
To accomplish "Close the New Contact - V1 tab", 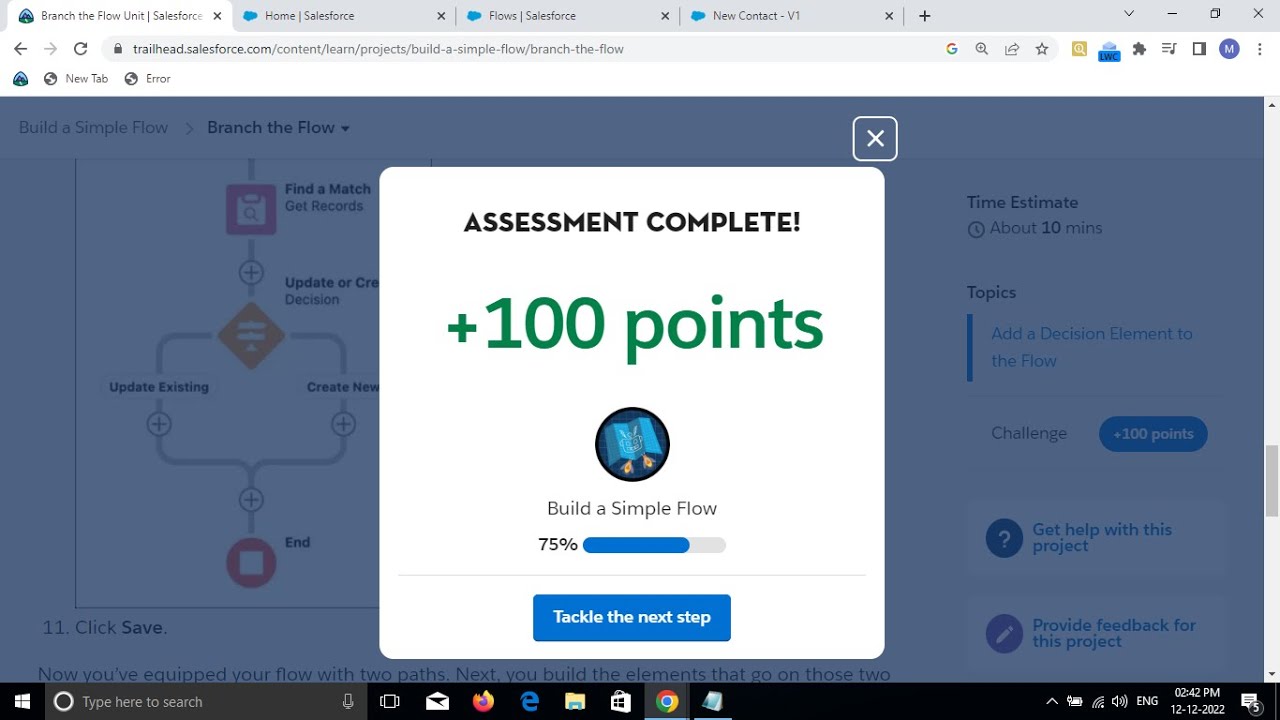I will 889,16.
